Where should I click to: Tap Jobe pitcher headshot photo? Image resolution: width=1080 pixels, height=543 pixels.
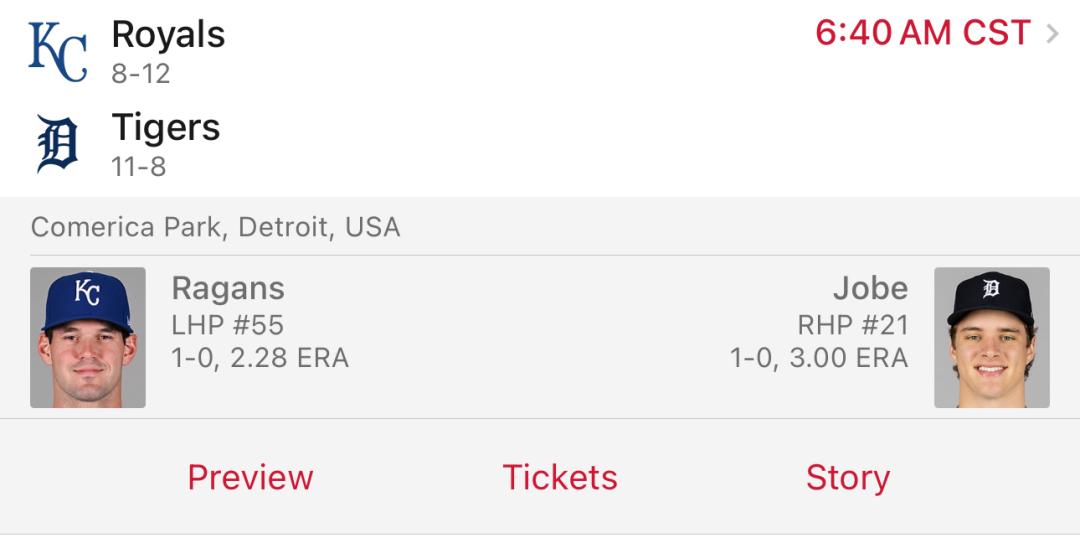tap(992, 338)
